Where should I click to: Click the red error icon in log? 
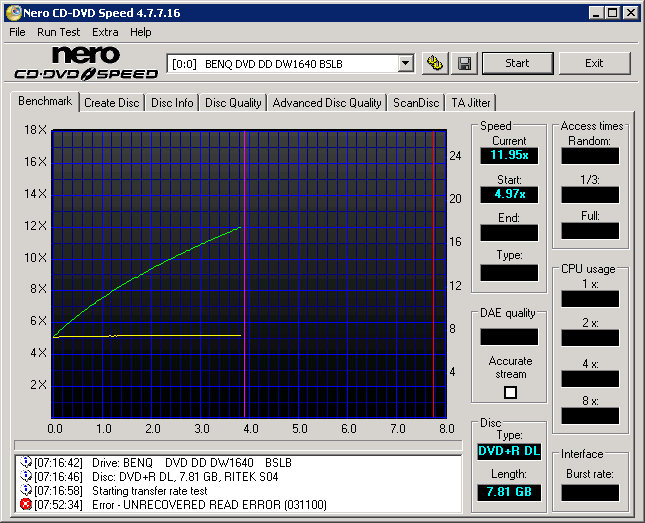[26, 504]
